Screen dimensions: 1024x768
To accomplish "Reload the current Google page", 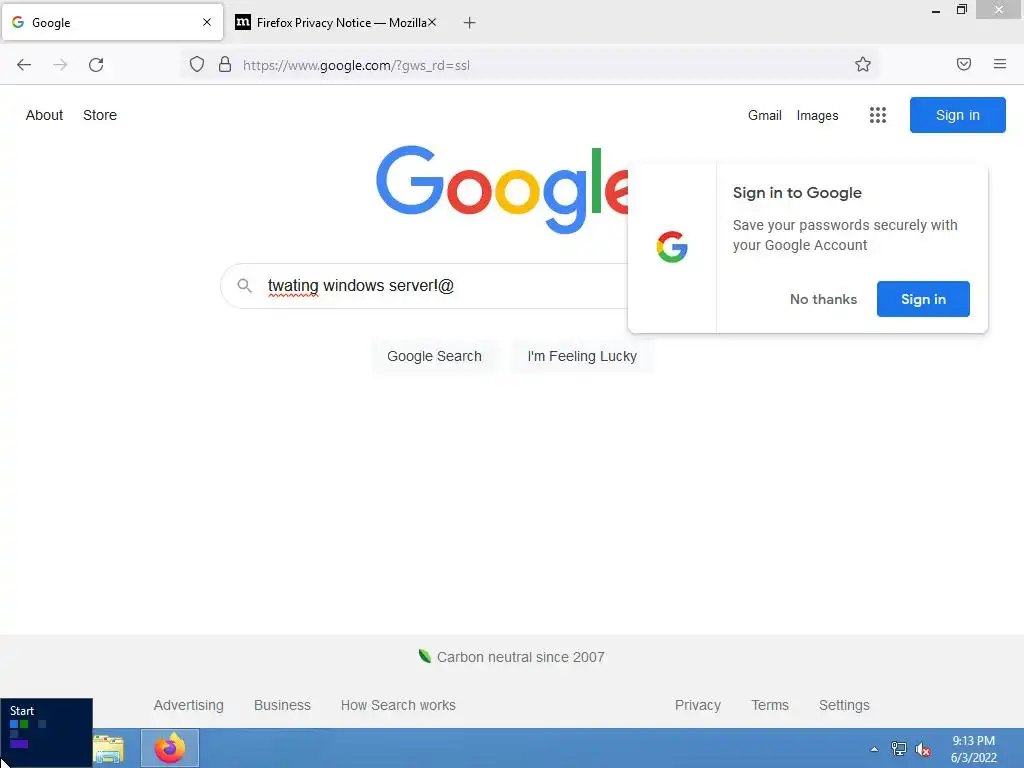I will tap(96, 65).
